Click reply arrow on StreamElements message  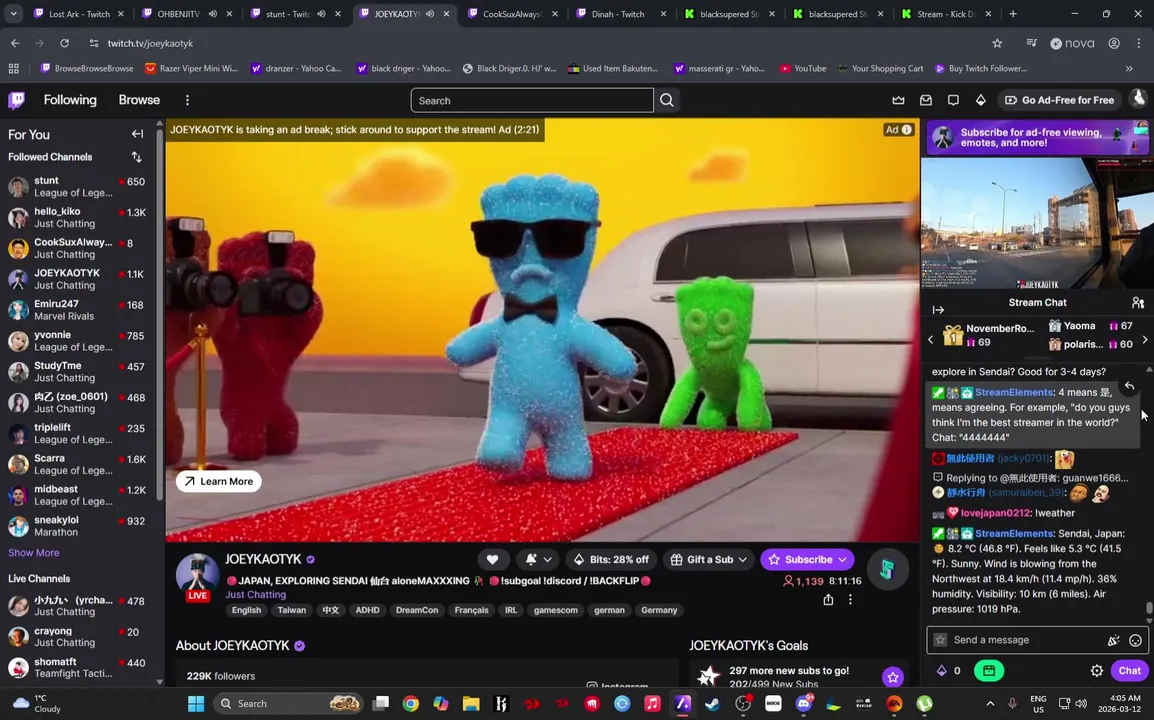pos(1130,387)
